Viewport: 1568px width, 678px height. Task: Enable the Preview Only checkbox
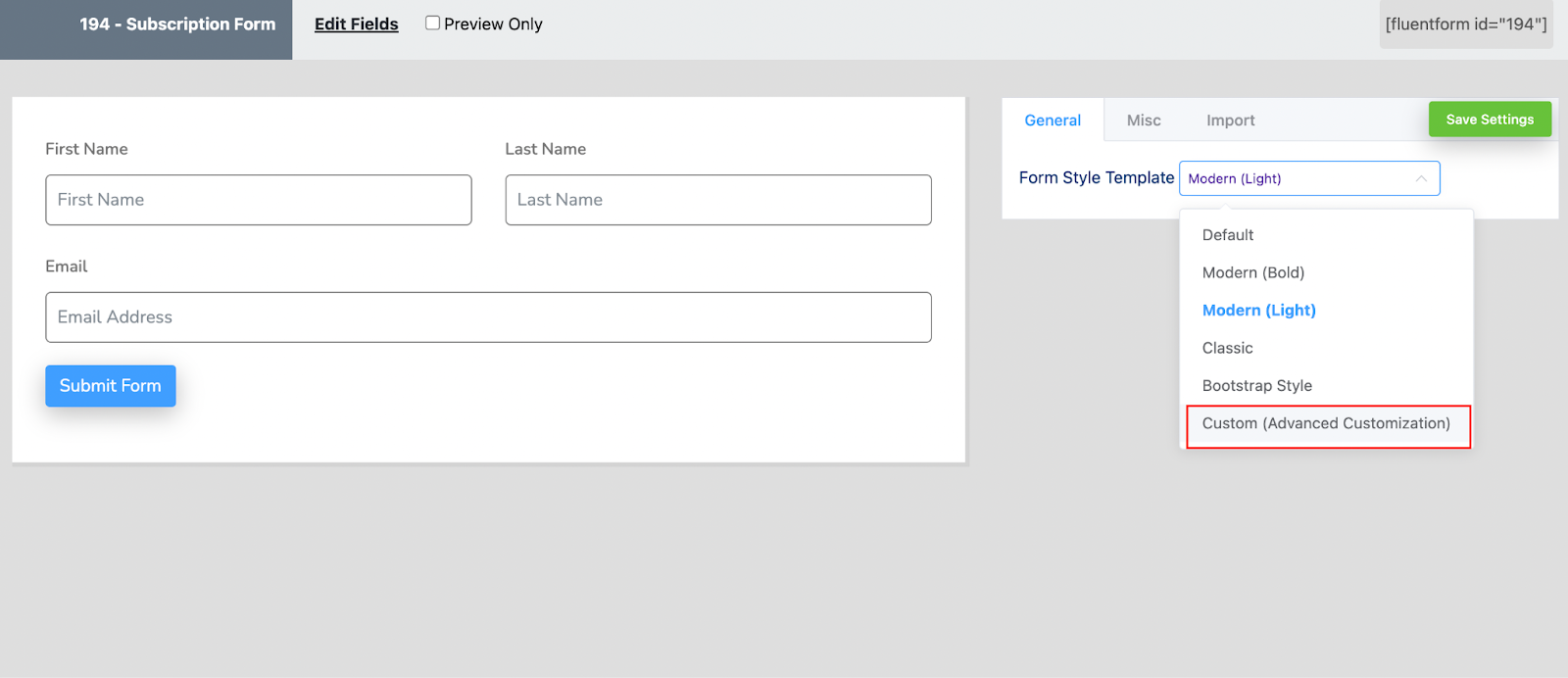432,24
